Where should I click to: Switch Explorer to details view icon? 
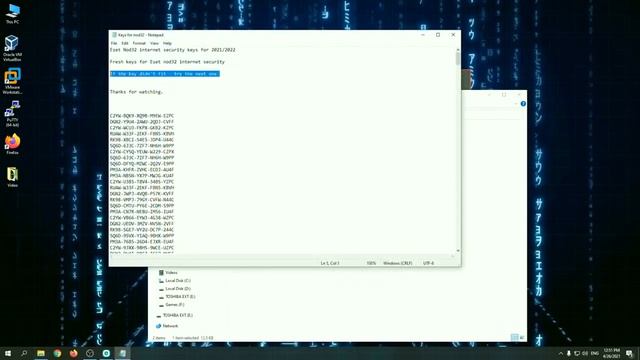515,337
